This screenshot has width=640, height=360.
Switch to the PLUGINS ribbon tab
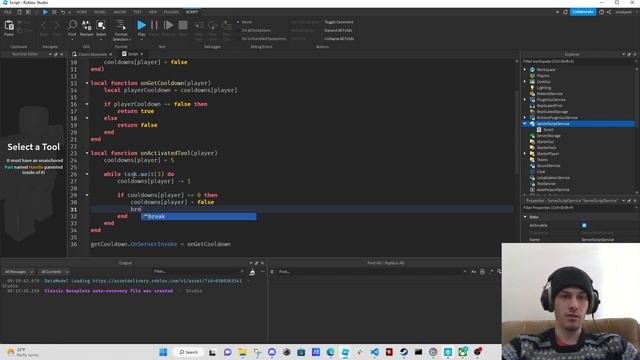[x=171, y=12]
